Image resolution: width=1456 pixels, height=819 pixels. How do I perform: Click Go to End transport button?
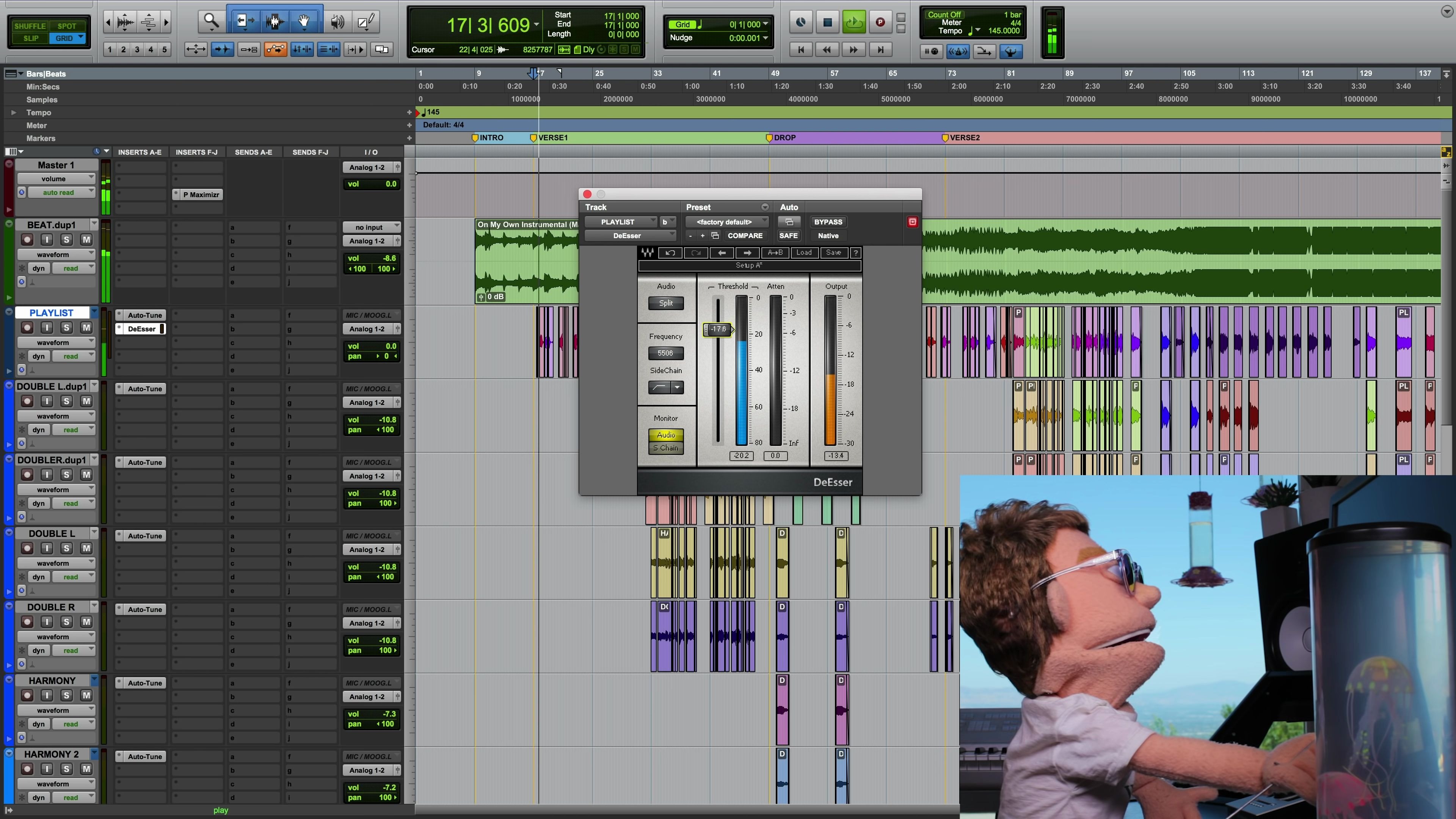pos(880,50)
